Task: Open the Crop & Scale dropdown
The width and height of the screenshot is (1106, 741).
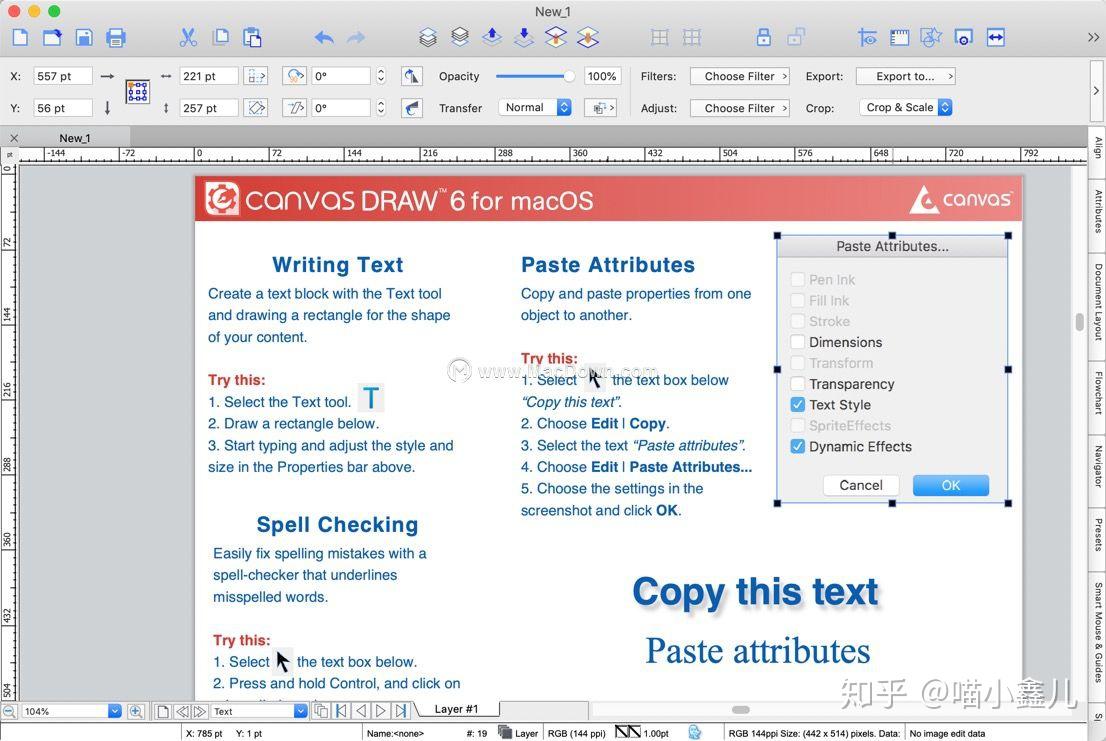Action: pos(906,107)
